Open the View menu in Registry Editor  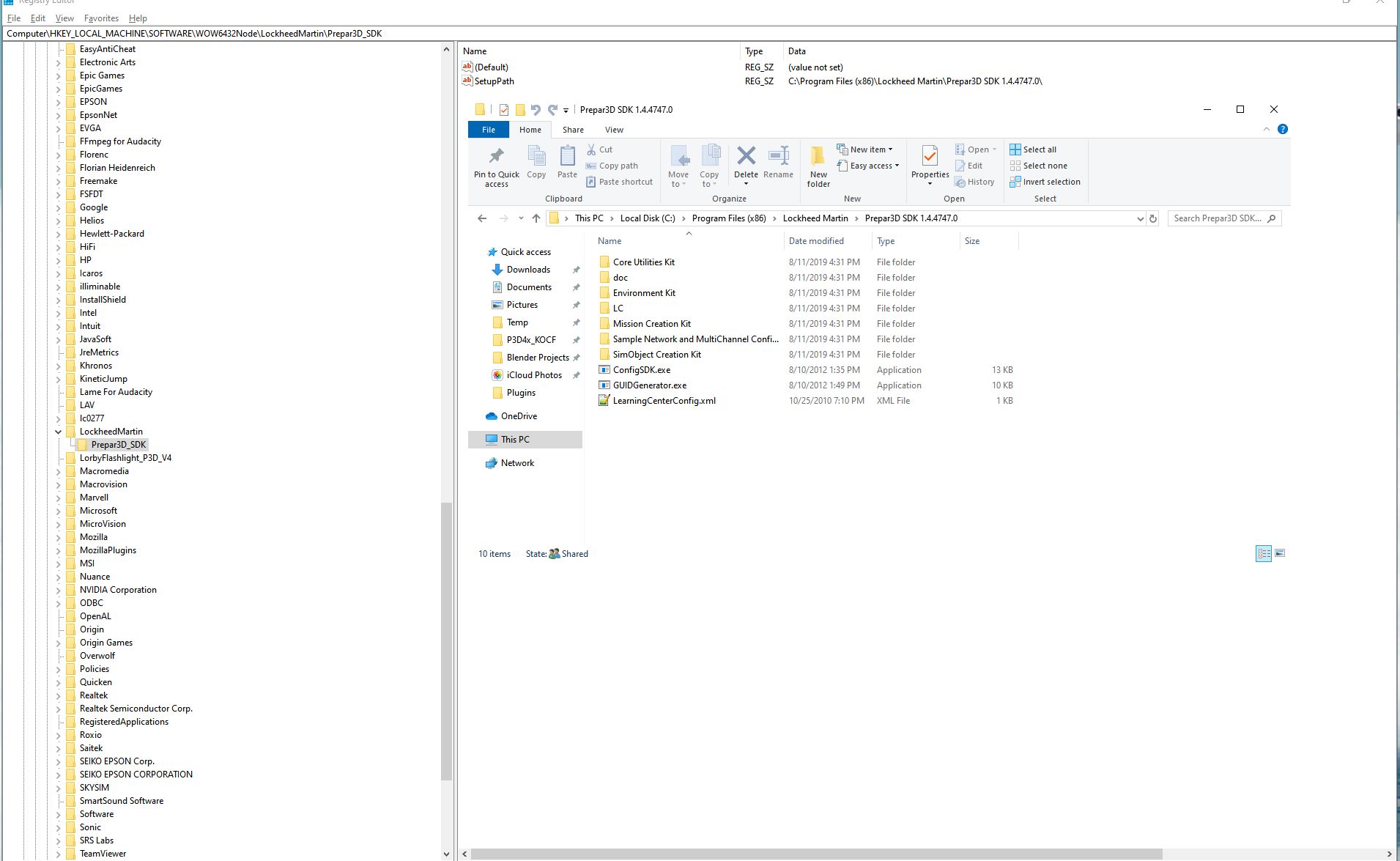(x=64, y=18)
